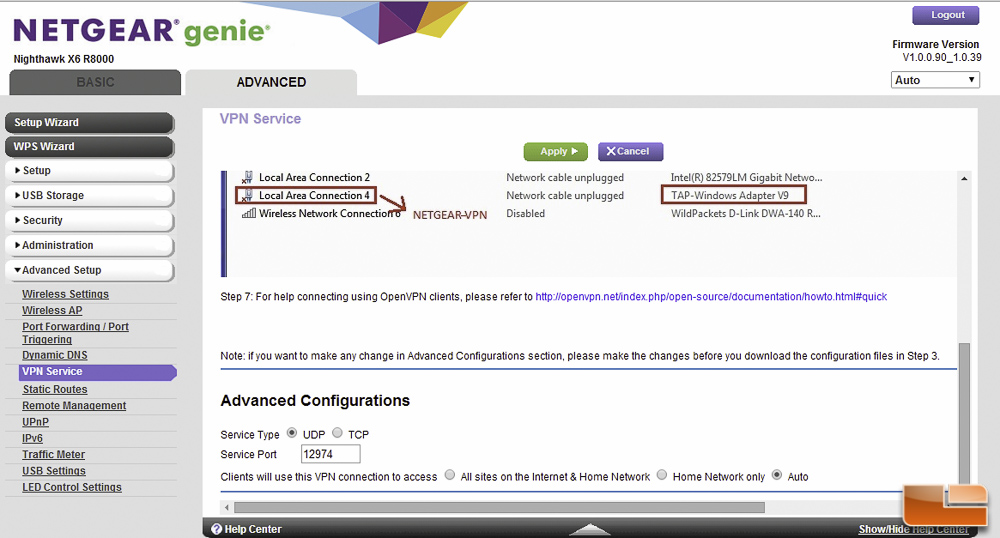Open the Setup Wizard
The width and height of the screenshot is (1000, 538).
(x=89, y=122)
